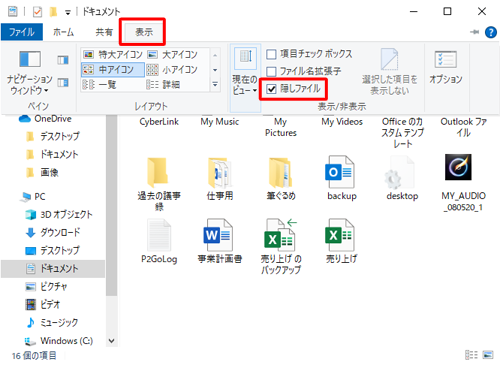Select ビデオ in navigation pane

click(x=43, y=304)
